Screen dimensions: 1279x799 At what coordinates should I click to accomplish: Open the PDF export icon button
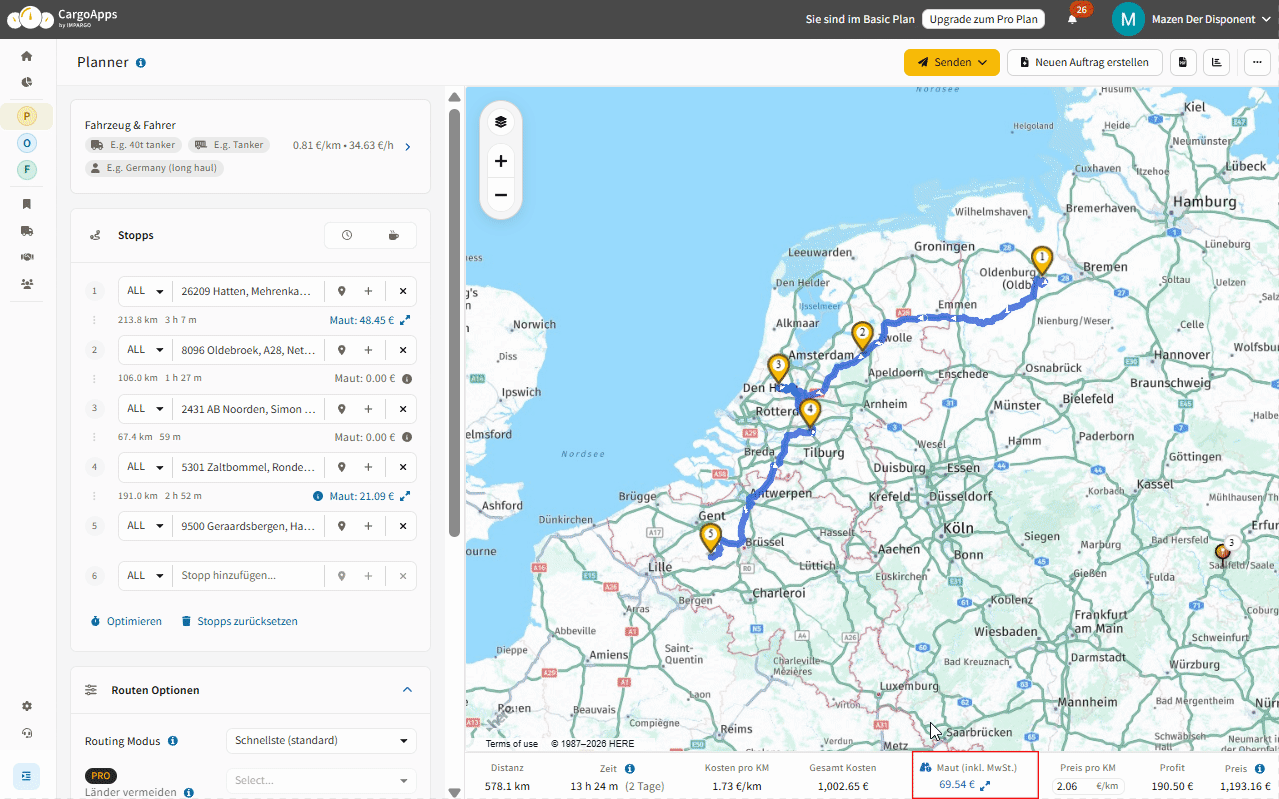[1183, 62]
